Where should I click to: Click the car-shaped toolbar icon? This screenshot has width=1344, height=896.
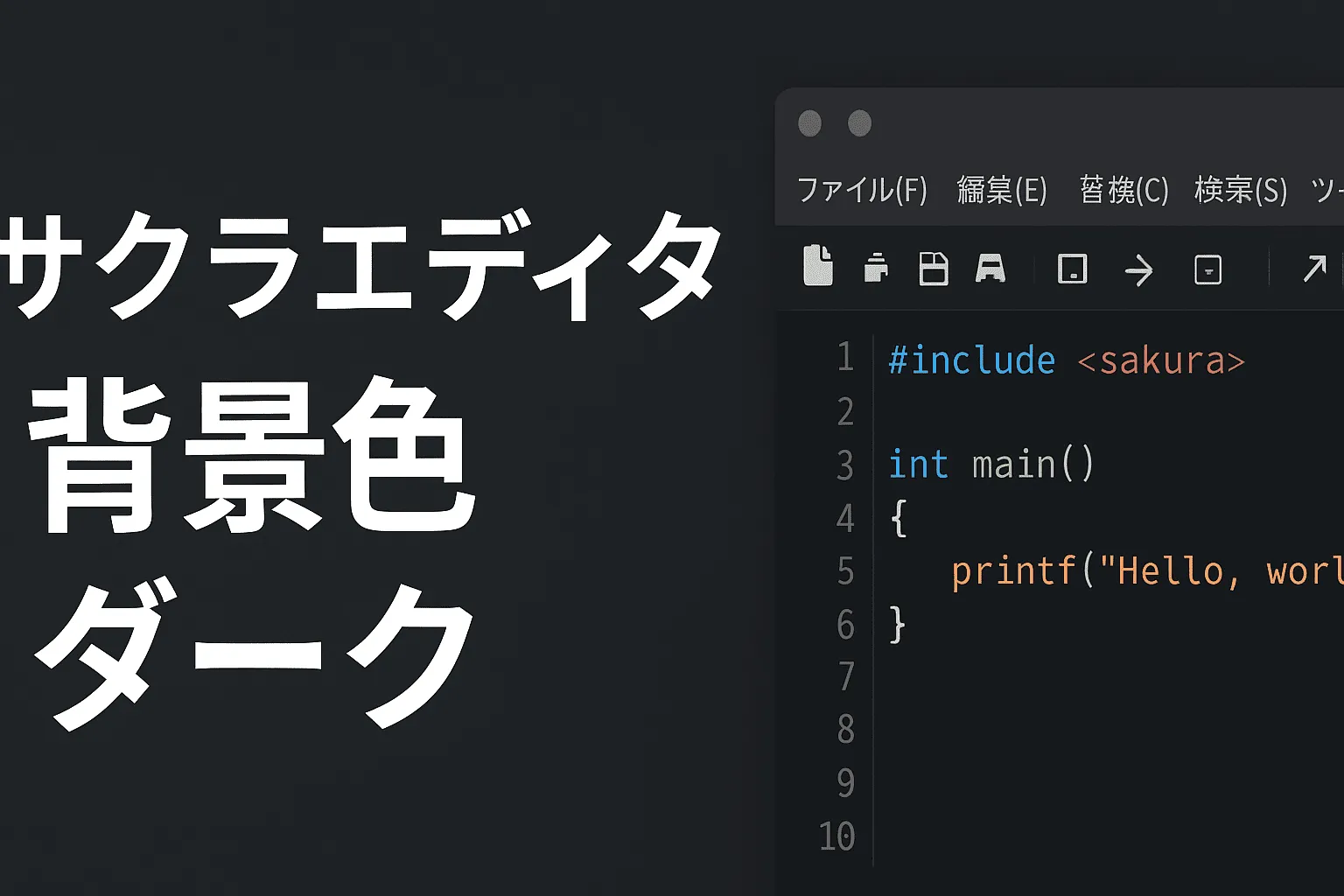[x=990, y=269]
